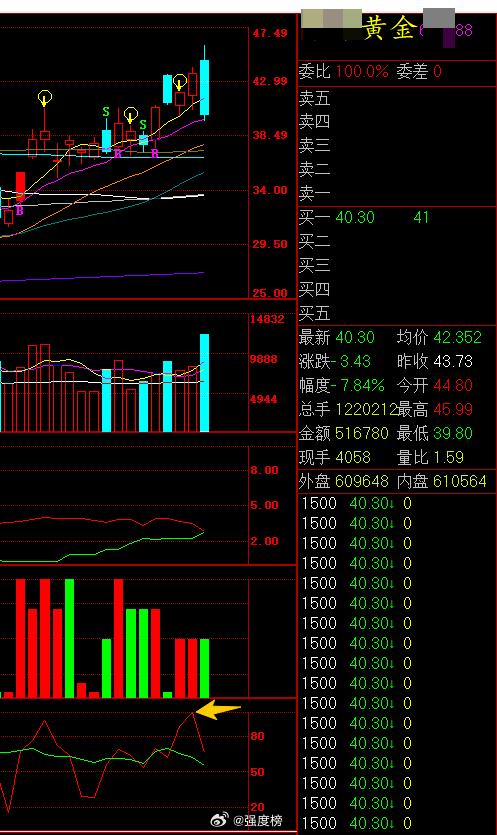Select the 买二 order row

click(x=397, y=241)
